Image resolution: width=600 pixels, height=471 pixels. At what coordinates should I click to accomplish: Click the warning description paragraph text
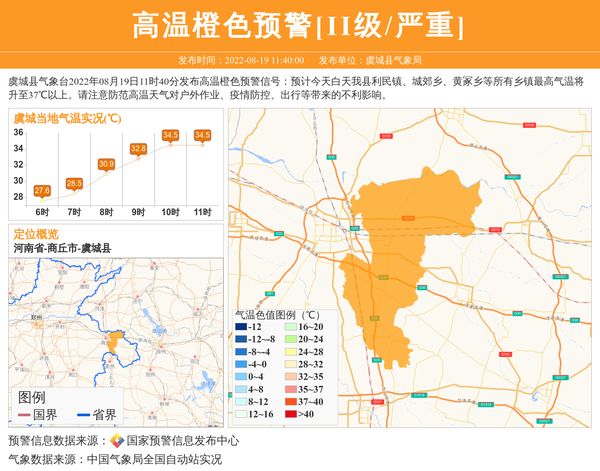(x=296, y=88)
